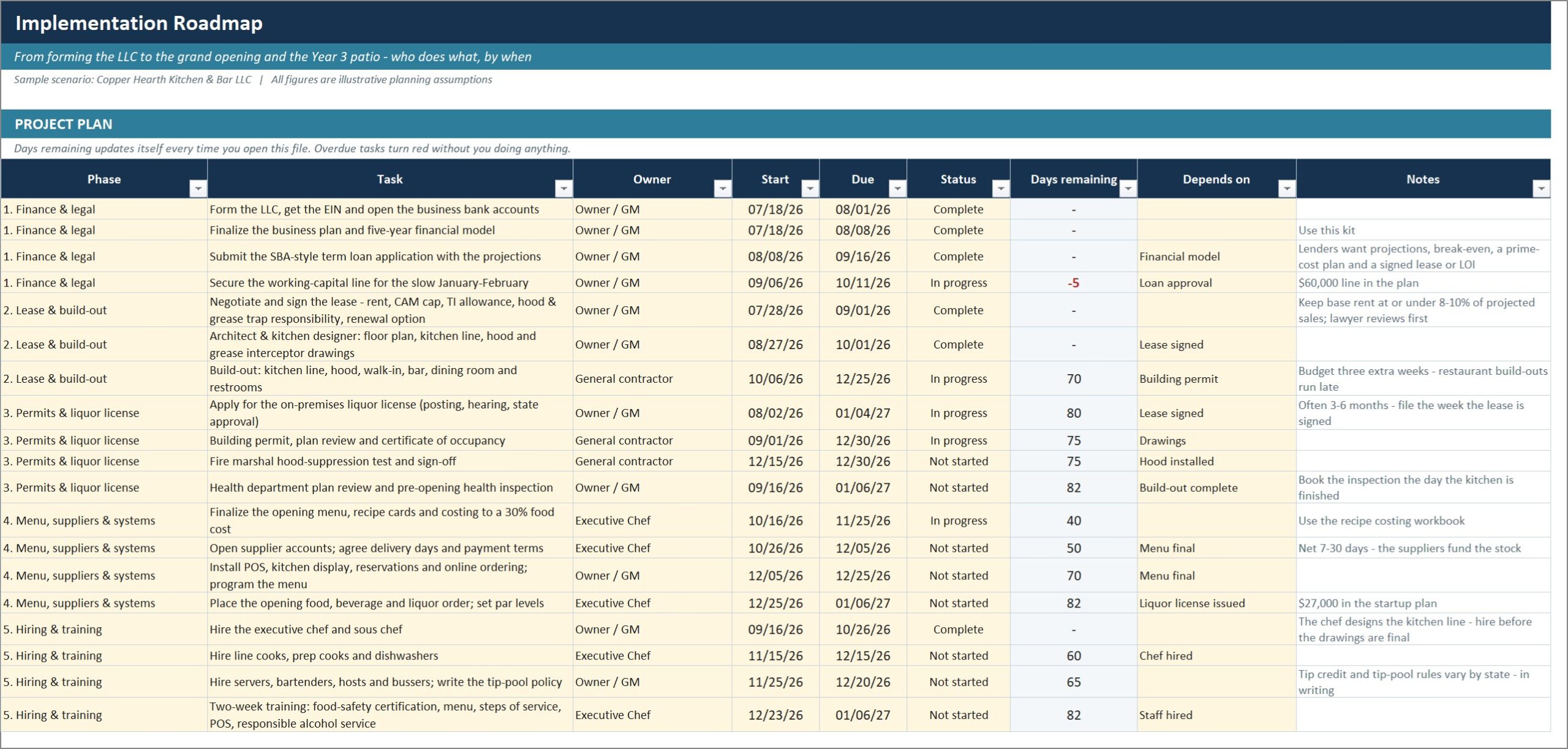
Task: Click the 'Finalize the opening menu' task cell
Action: (390, 521)
